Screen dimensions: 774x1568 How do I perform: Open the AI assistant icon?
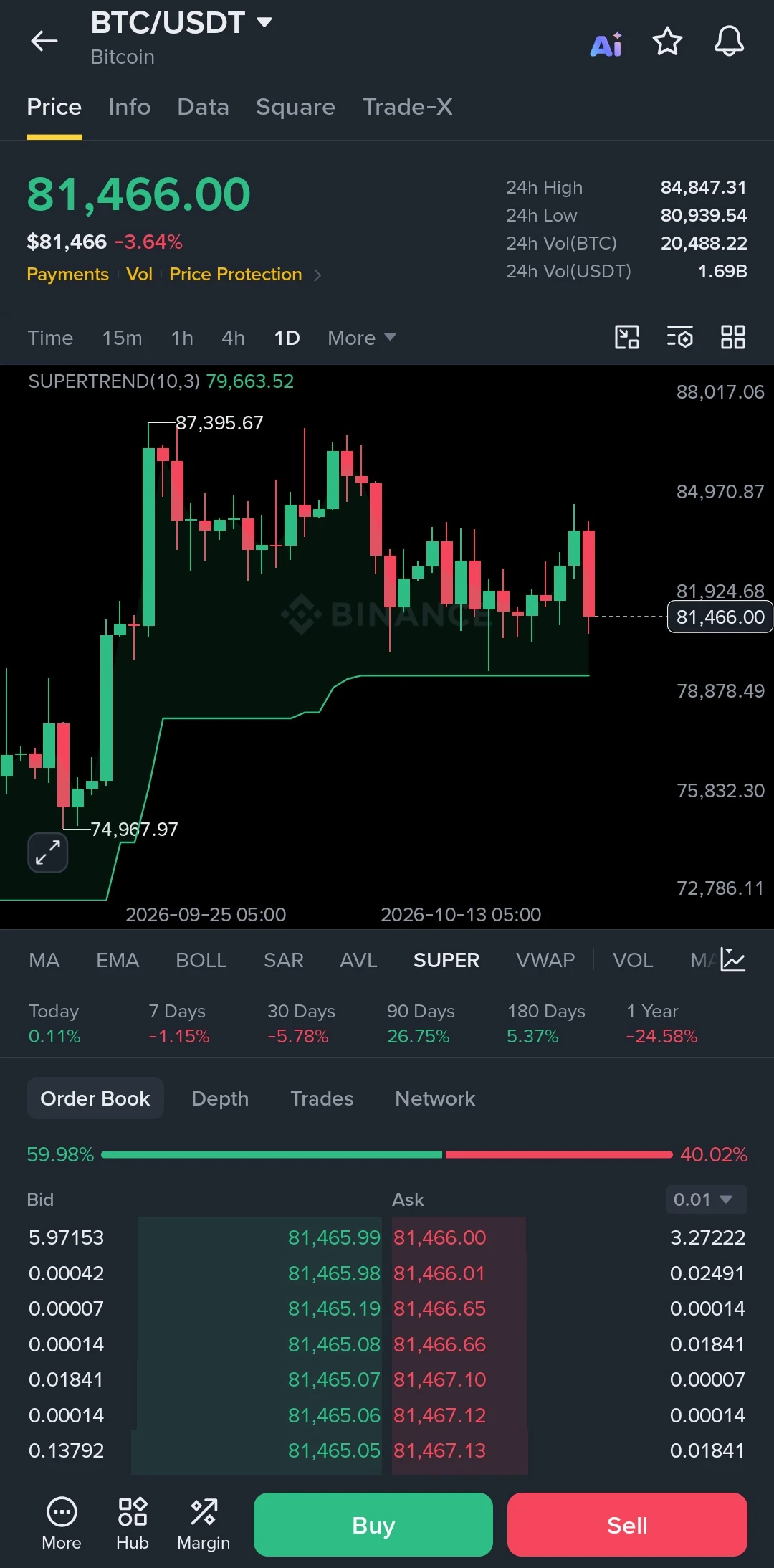606,44
